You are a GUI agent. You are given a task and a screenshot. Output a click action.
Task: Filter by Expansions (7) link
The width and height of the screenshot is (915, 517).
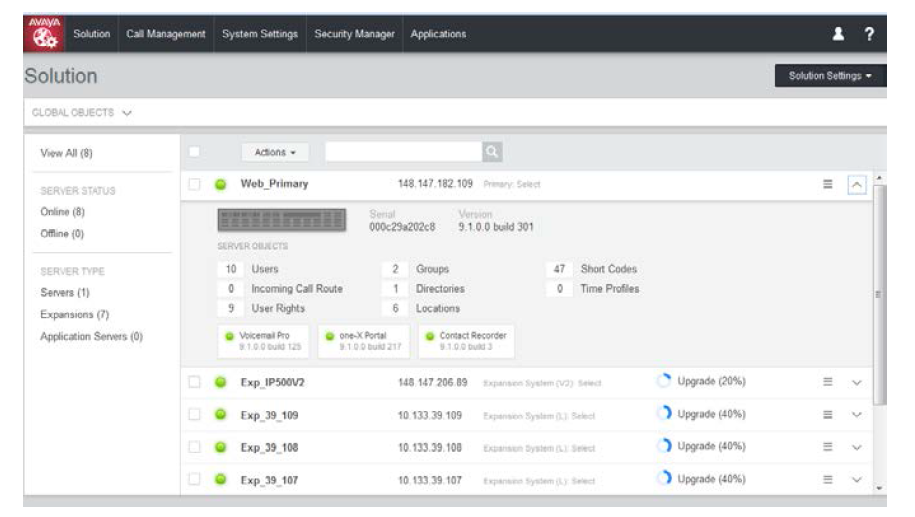click(75, 315)
